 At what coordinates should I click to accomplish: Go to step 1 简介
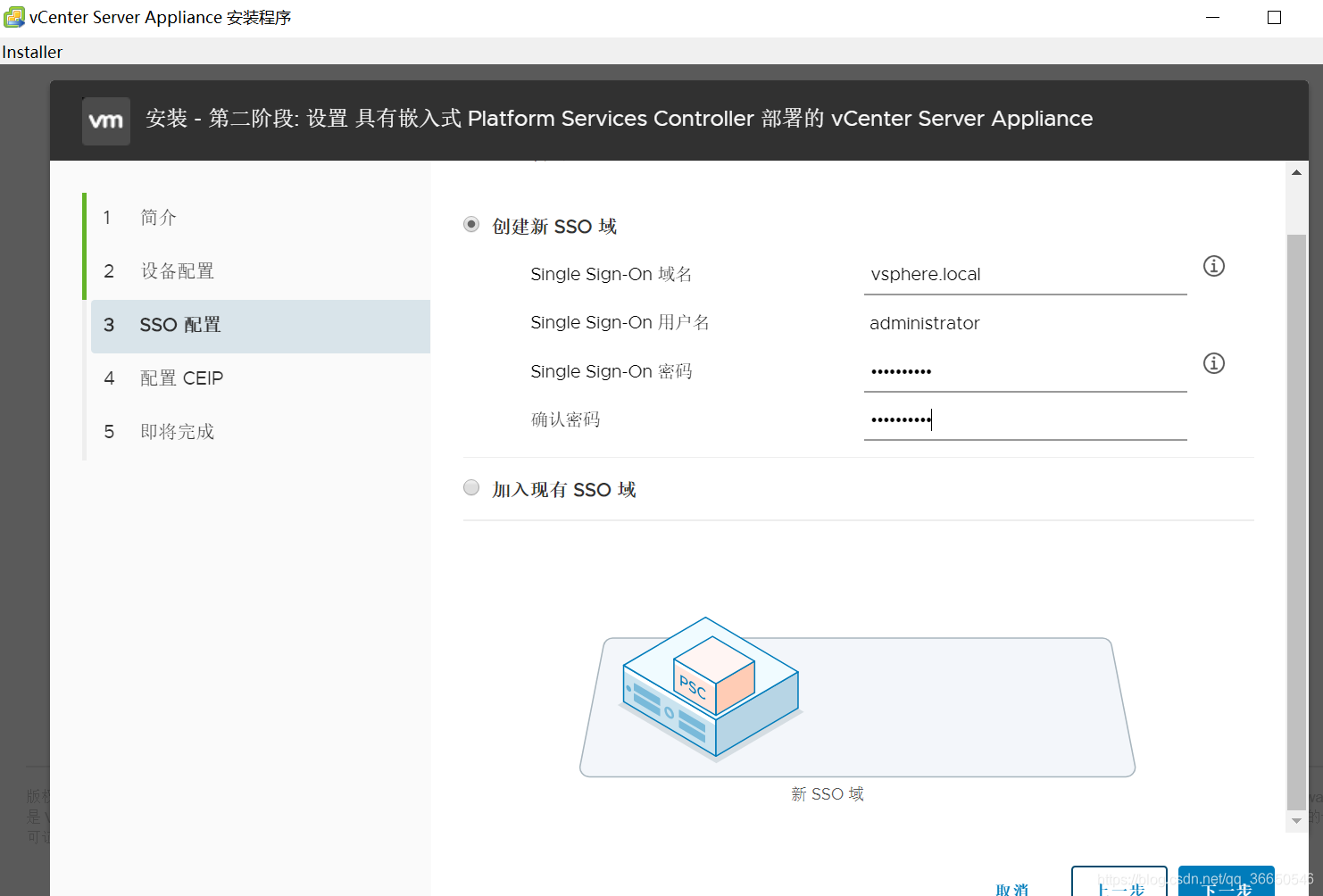coord(260,218)
